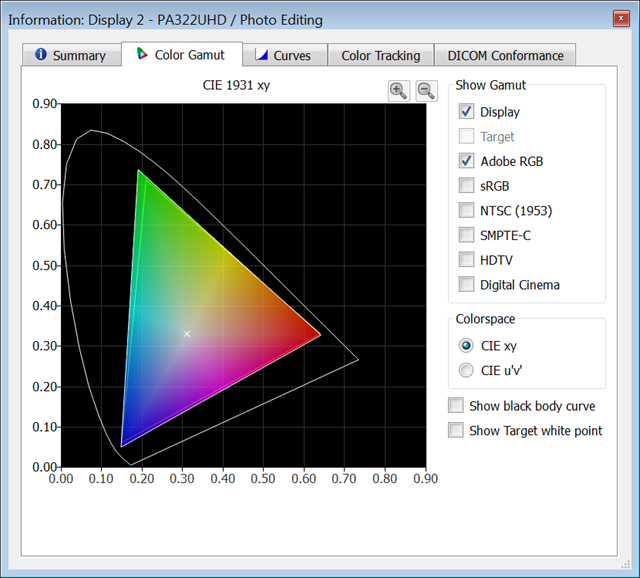The height and width of the screenshot is (578, 640).
Task: Click the white point marker in gamut plot
Action: click(187, 333)
